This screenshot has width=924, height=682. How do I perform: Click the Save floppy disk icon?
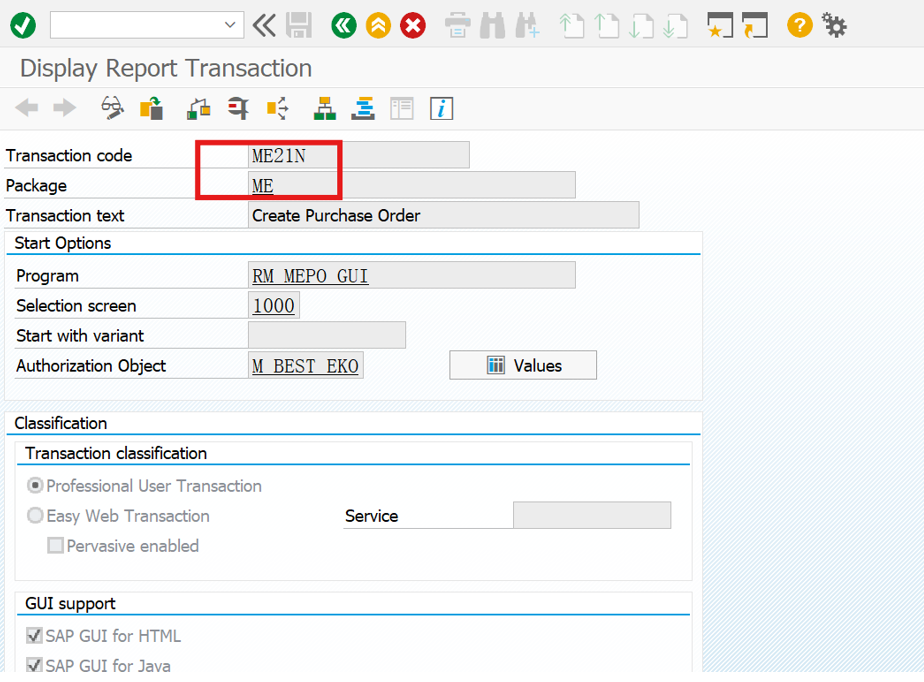tap(299, 25)
